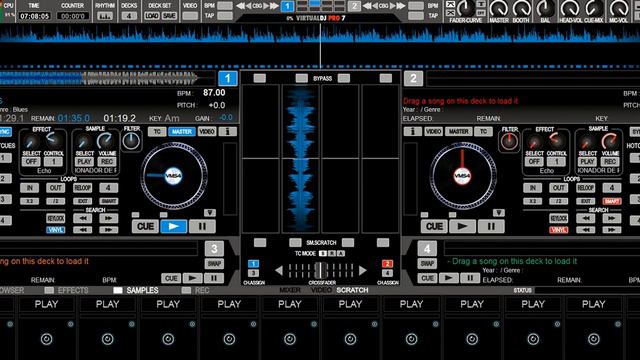Image resolution: width=640 pixels, height=360 pixels.
Task: Click deck 2 lower search fast-forward icon
Action: tap(611, 230)
